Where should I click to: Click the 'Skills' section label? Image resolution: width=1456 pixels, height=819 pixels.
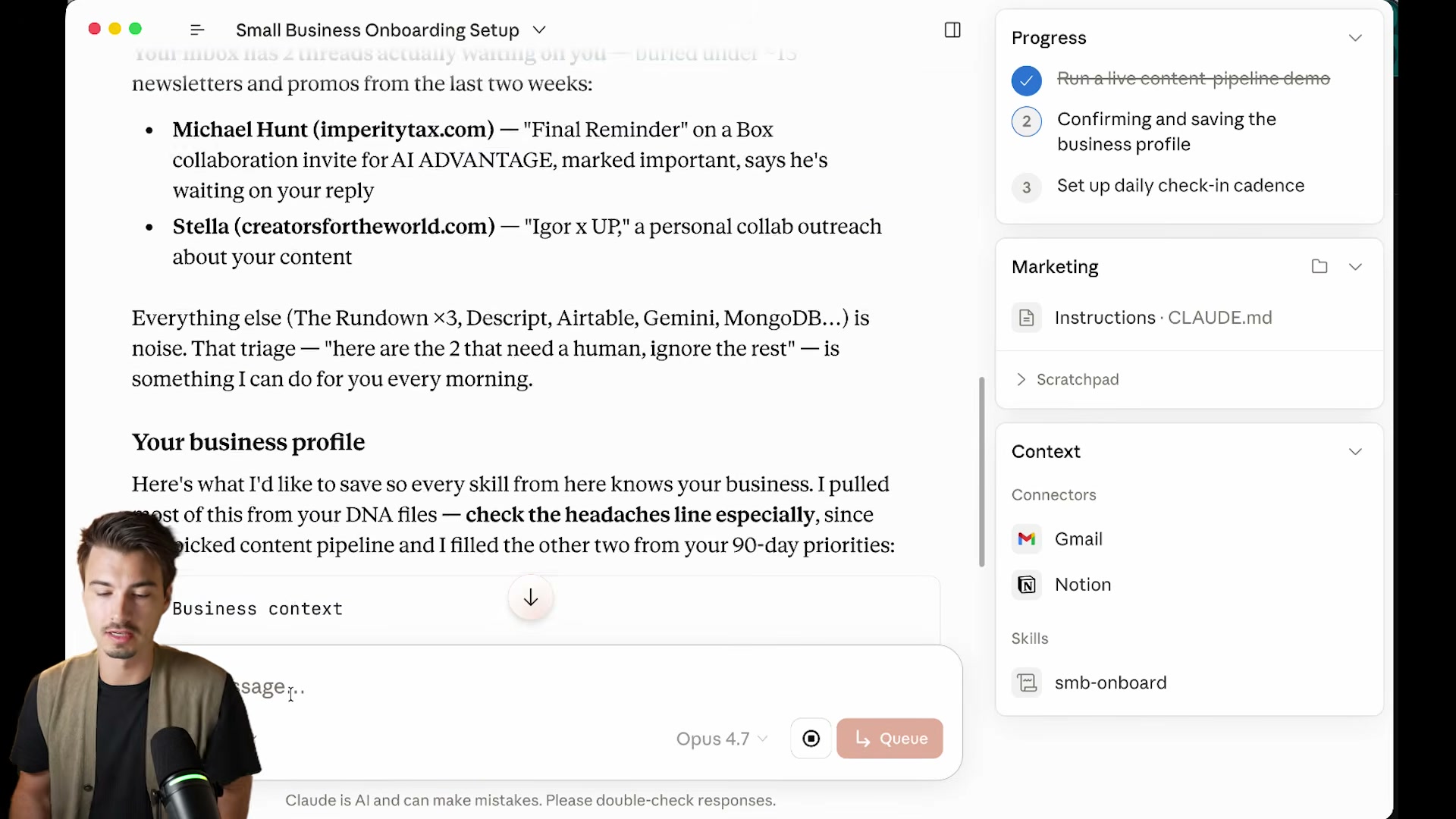click(x=1030, y=639)
